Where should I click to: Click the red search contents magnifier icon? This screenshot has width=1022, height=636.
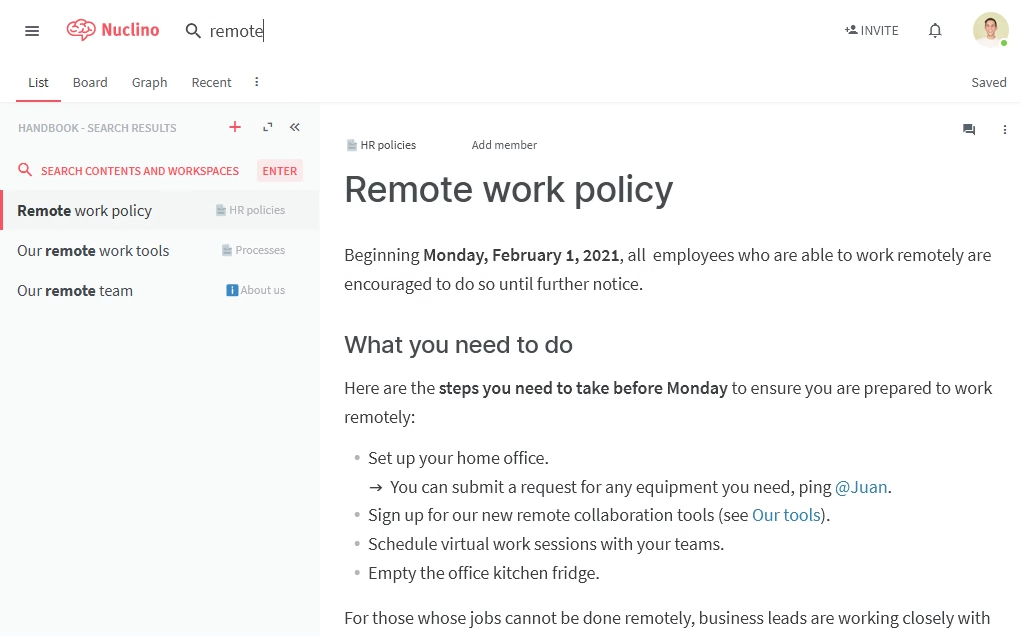click(25, 170)
